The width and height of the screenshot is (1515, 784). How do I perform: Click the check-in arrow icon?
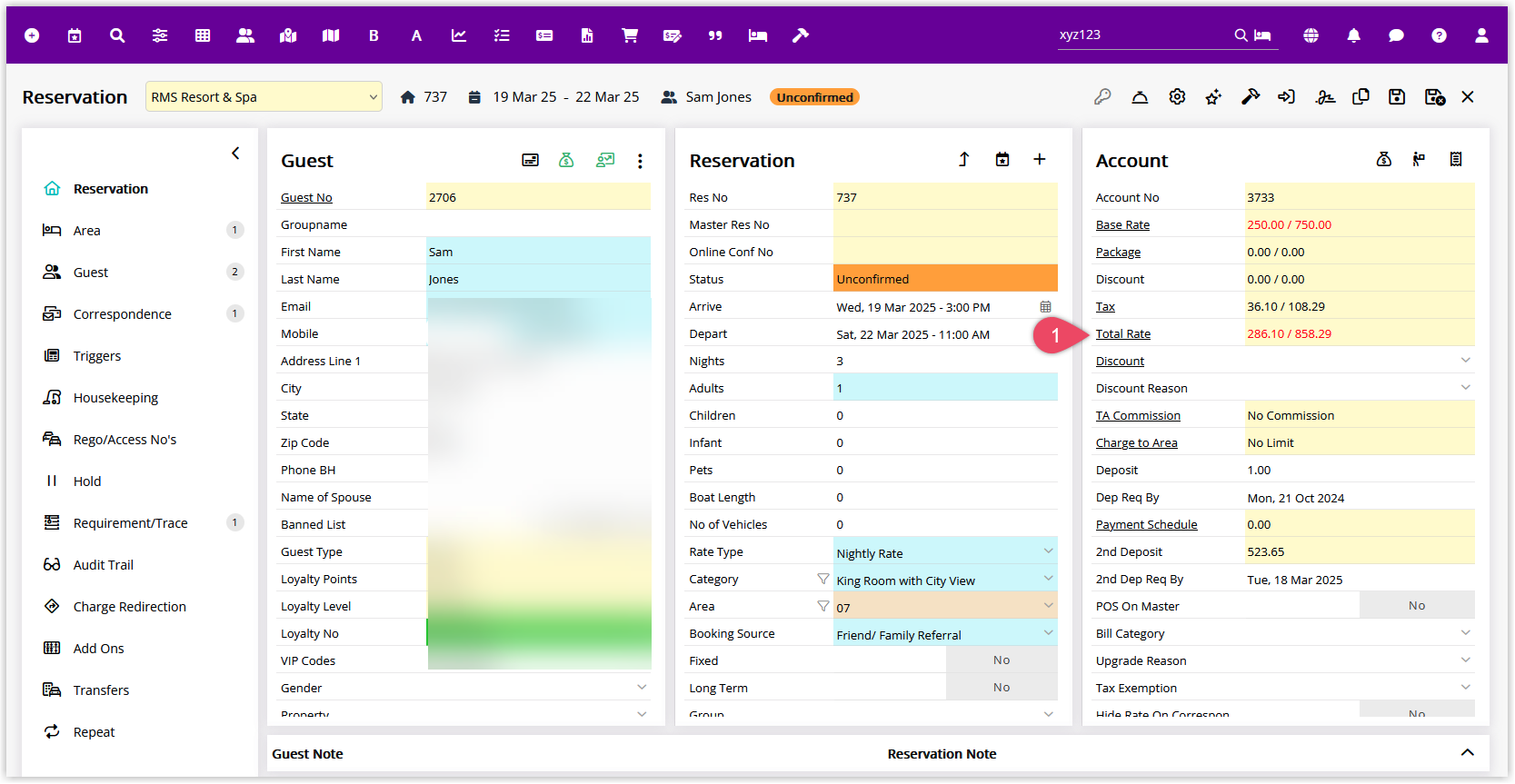[1287, 96]
